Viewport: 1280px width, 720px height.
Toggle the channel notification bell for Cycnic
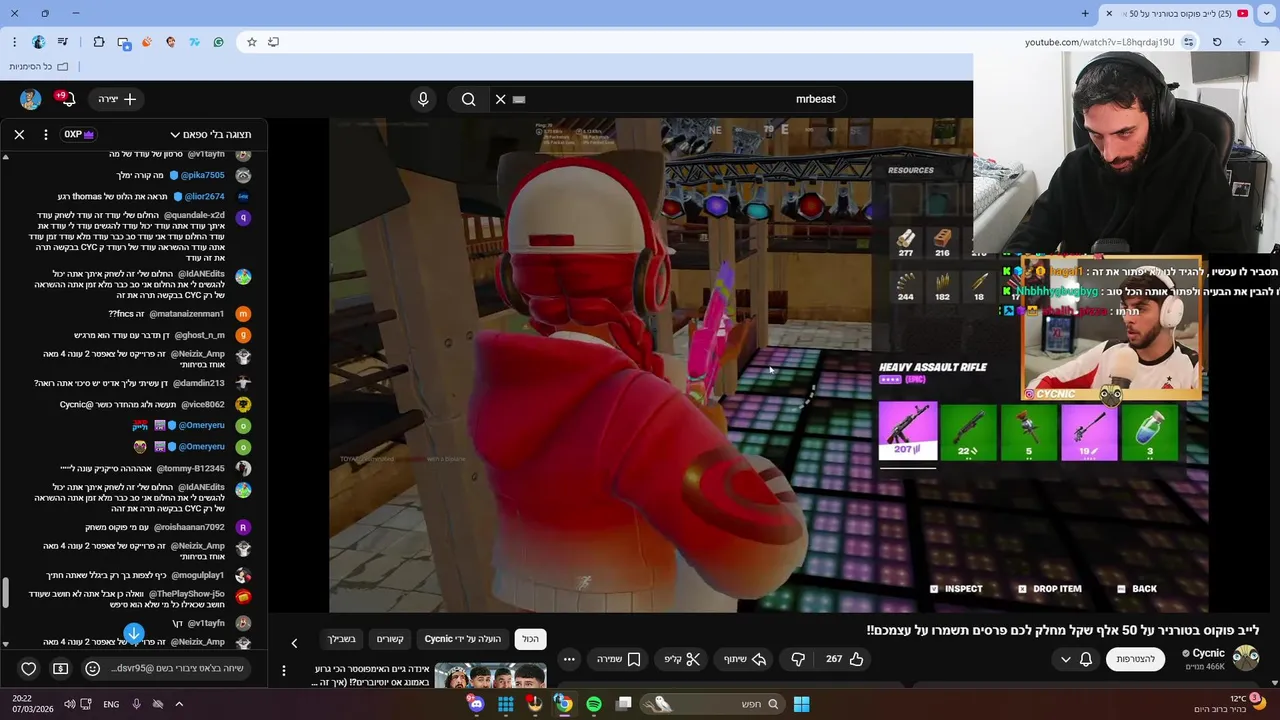click(1086, 659)
